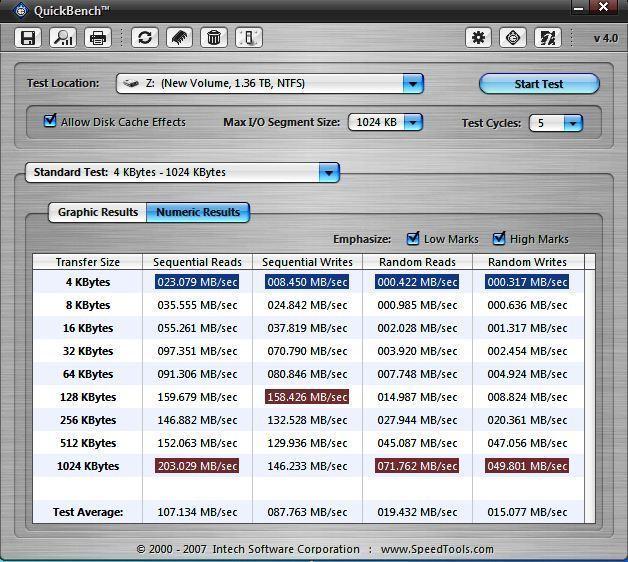Open the graph magnifier preview icon
Image resolution: width=628 pixels, height=562 pixels.
[63, 38]
